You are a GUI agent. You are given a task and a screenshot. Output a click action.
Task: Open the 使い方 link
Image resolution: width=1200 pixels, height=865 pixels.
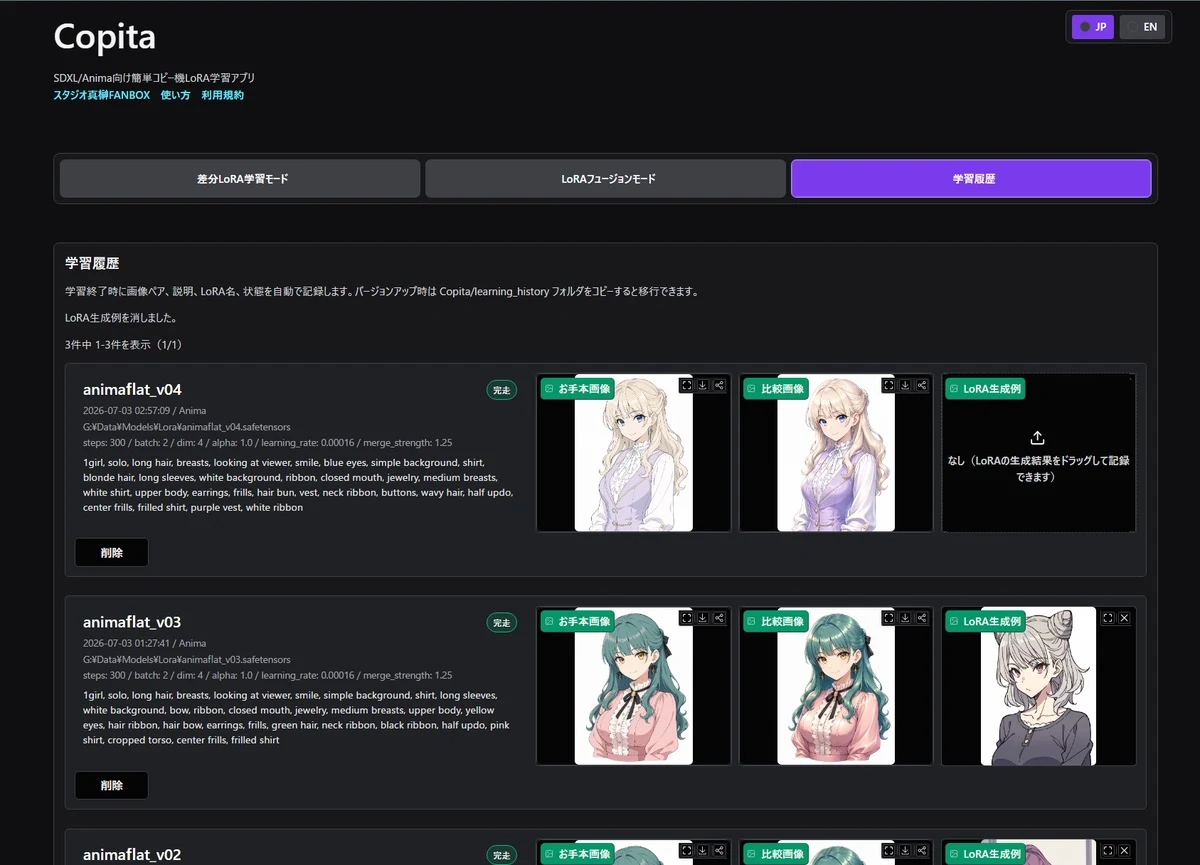pos(176,96)
